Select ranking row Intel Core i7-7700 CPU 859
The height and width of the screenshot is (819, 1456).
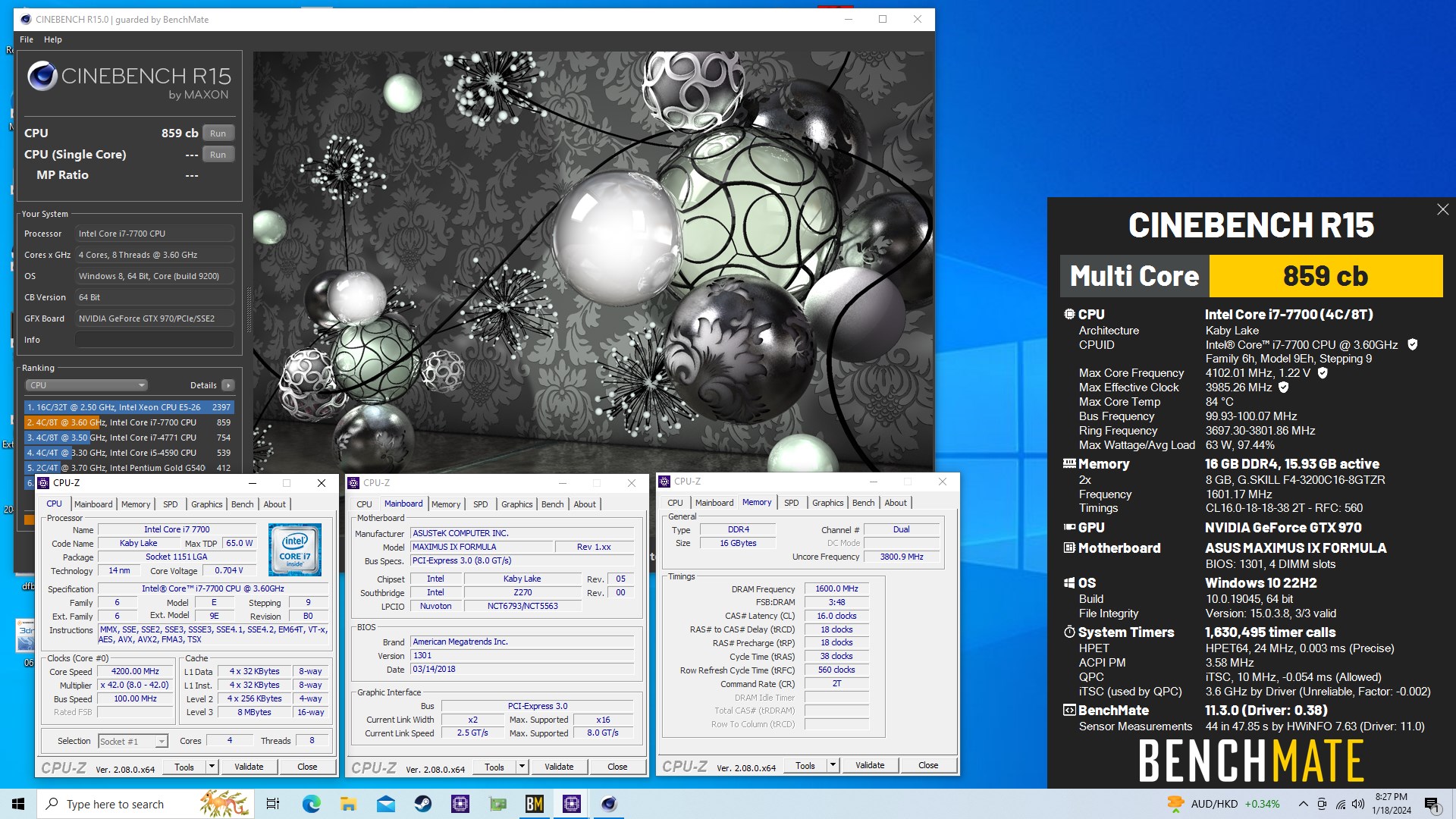pyautogui.click(x=129, y=422)
